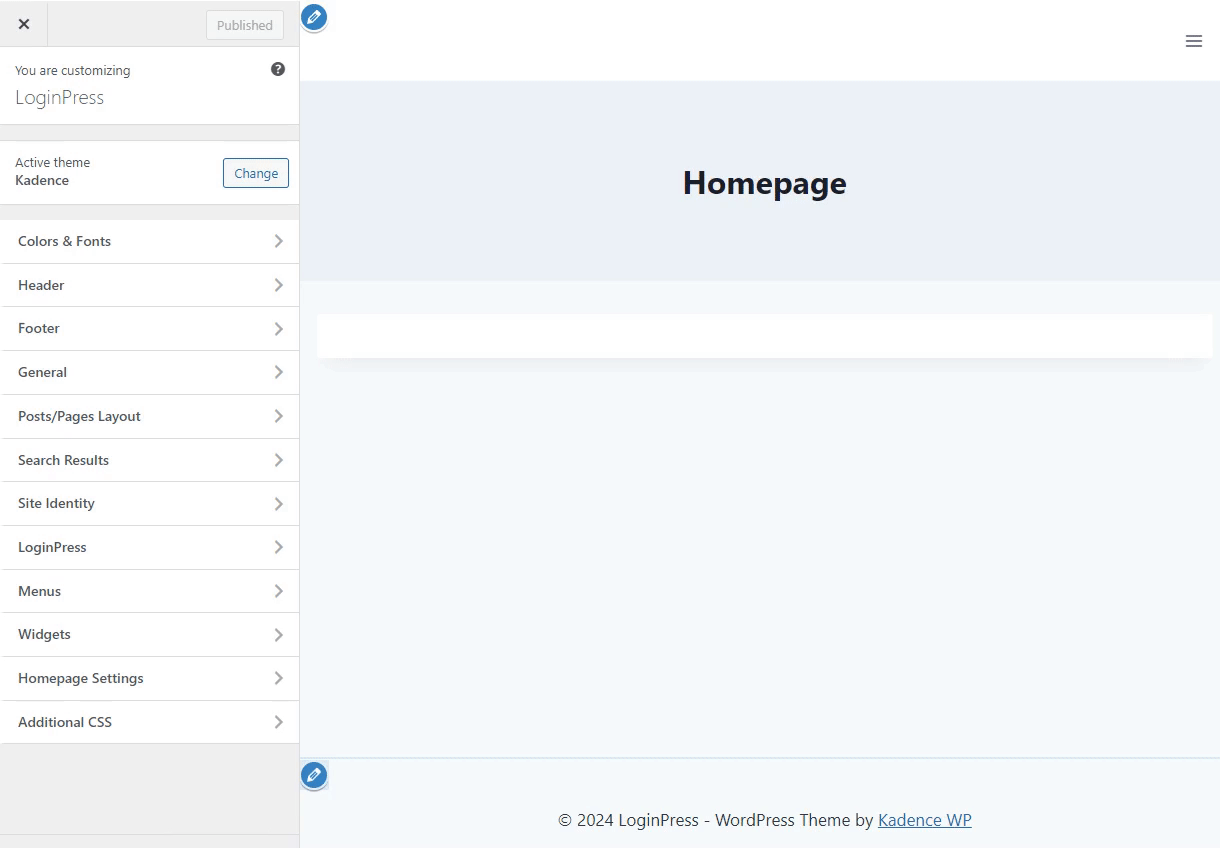Click the Kadence active theme name
This screenshot has height=848, width=1220.
(x=42, y=180)
